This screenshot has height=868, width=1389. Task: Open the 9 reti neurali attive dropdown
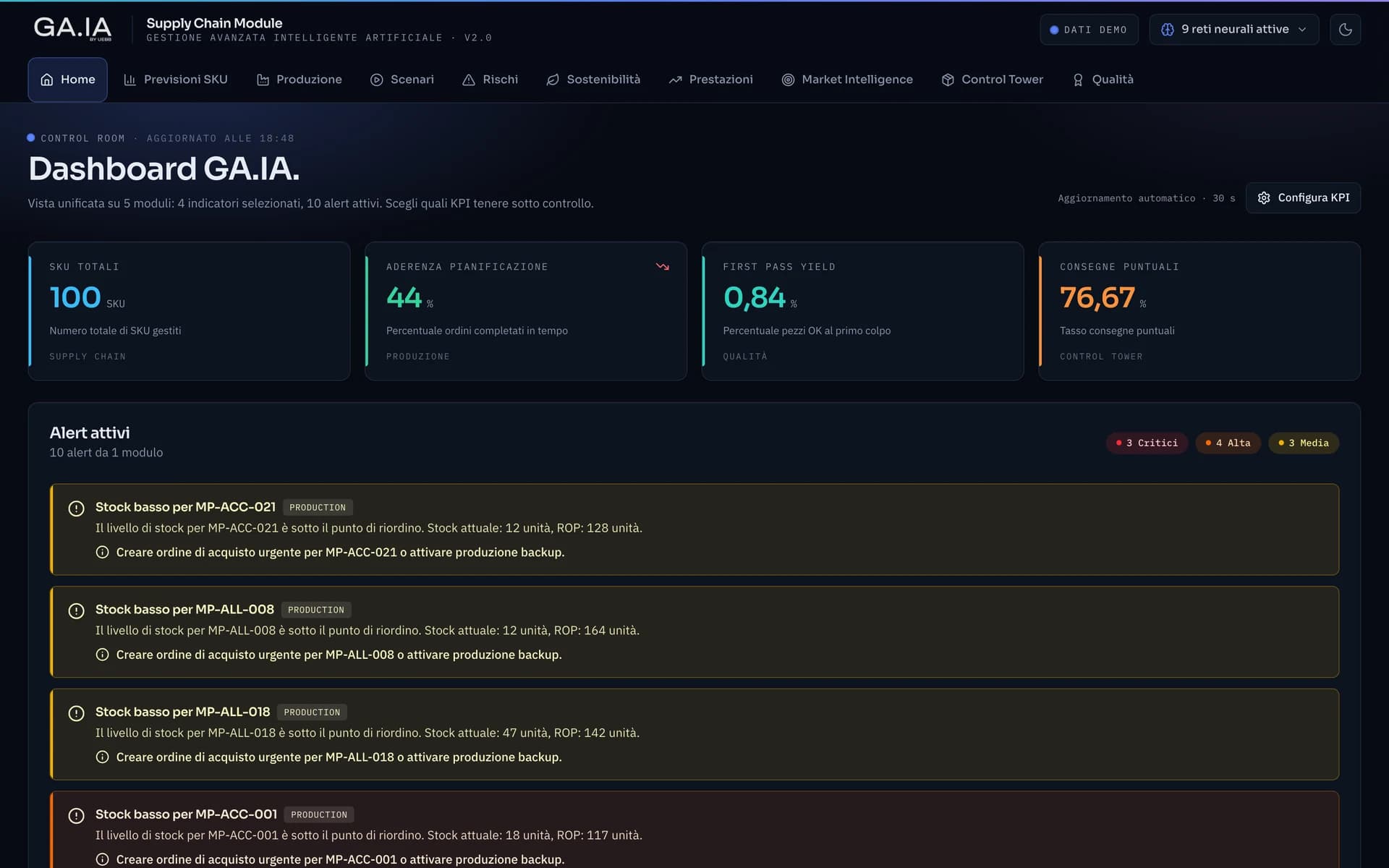[1233, 30]
